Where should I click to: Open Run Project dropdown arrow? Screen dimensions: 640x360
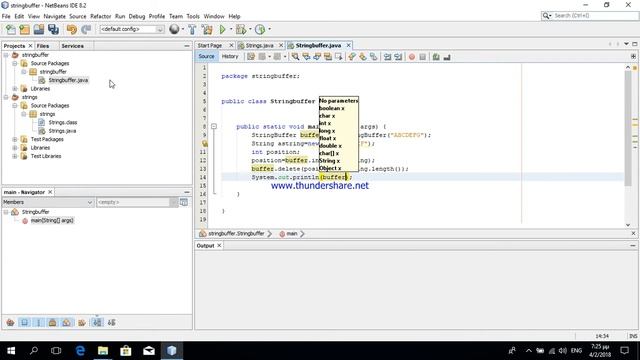231,29
